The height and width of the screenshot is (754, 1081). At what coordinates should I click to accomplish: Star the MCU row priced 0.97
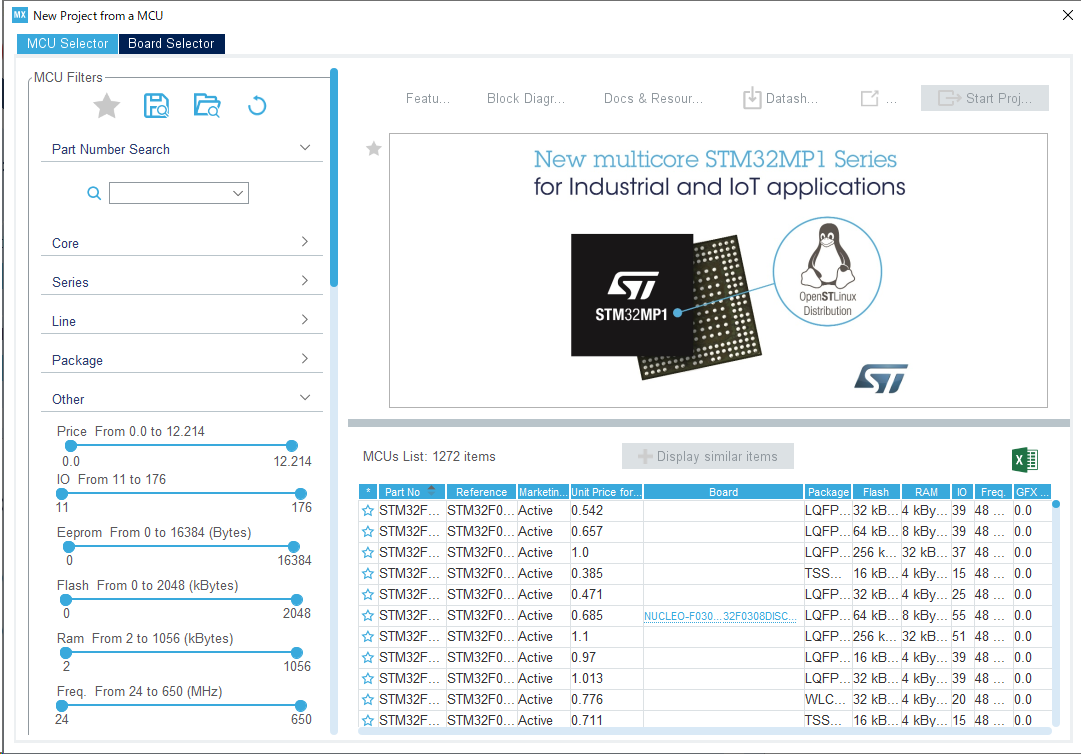(368, 658)
